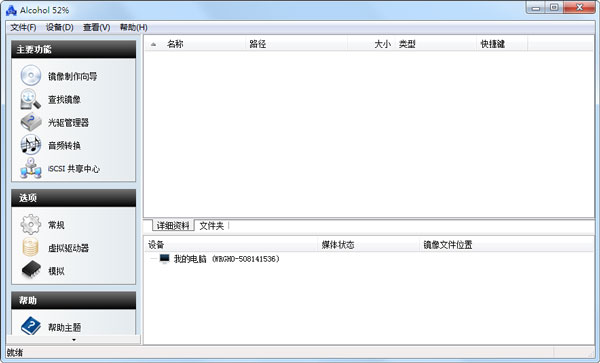The image size is (600, 363).
Task: Click the 常规 gear icon
Action: pyautogui.click(x=31, y=225)
